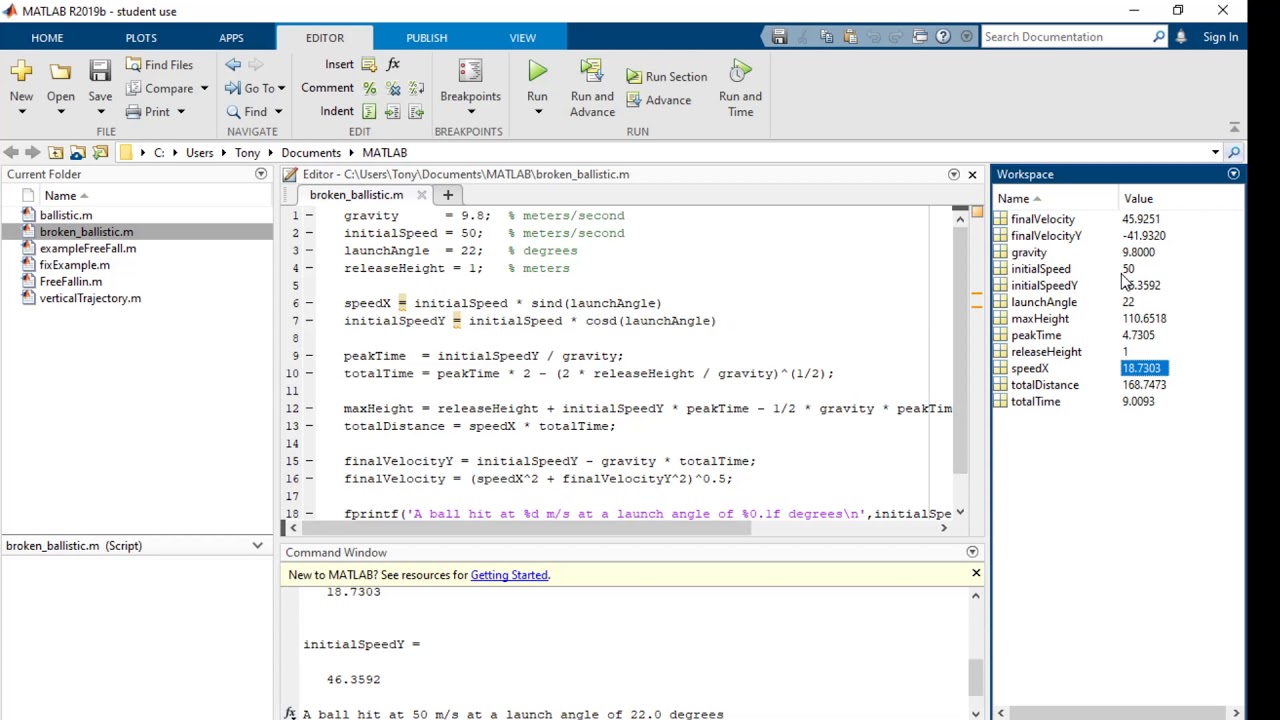Expand the Compare dropdown arrow
Viewport: 1280px width, 720px height.
coord(204,89)
